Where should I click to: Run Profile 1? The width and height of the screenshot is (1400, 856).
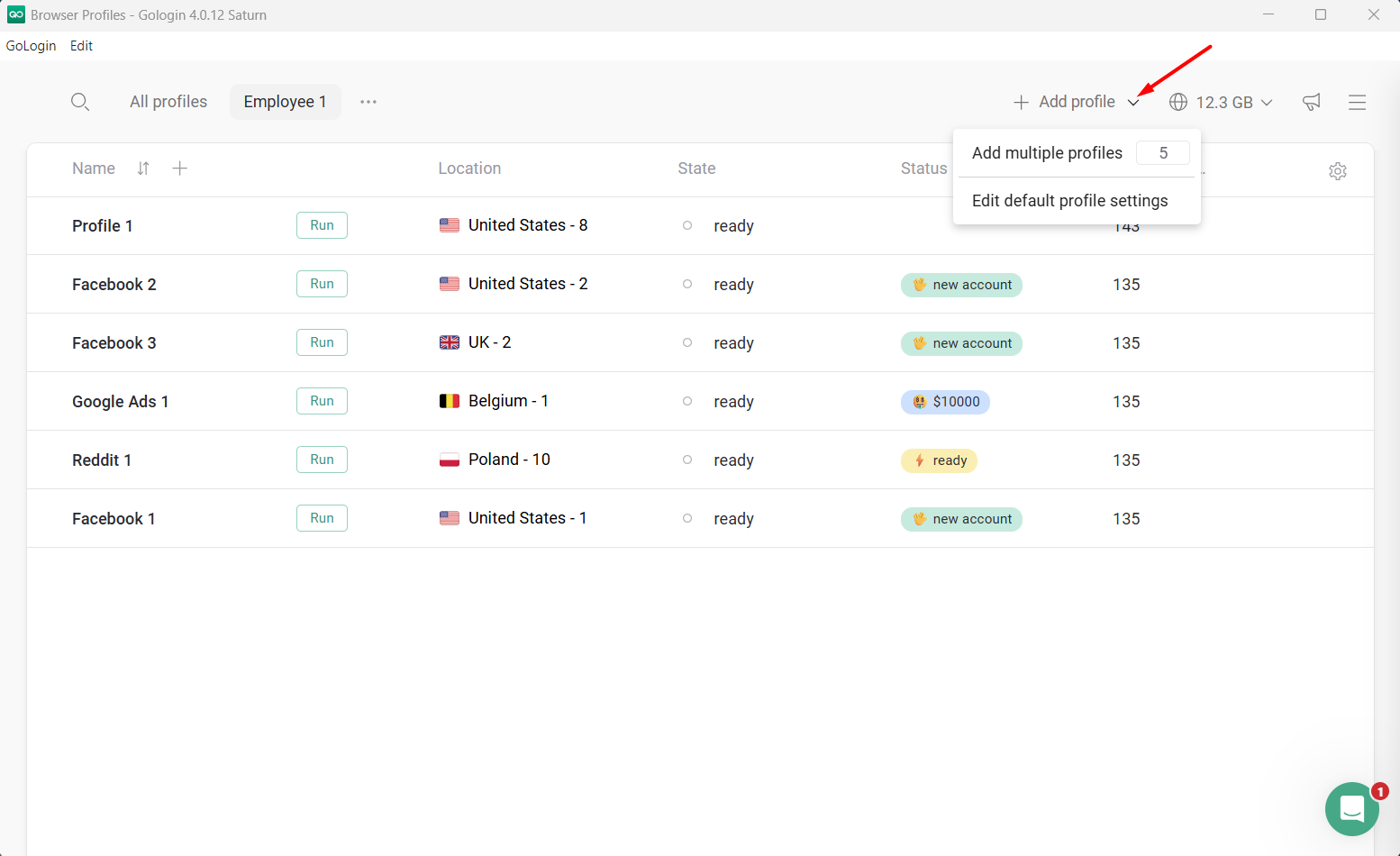(x=322, y=225)
